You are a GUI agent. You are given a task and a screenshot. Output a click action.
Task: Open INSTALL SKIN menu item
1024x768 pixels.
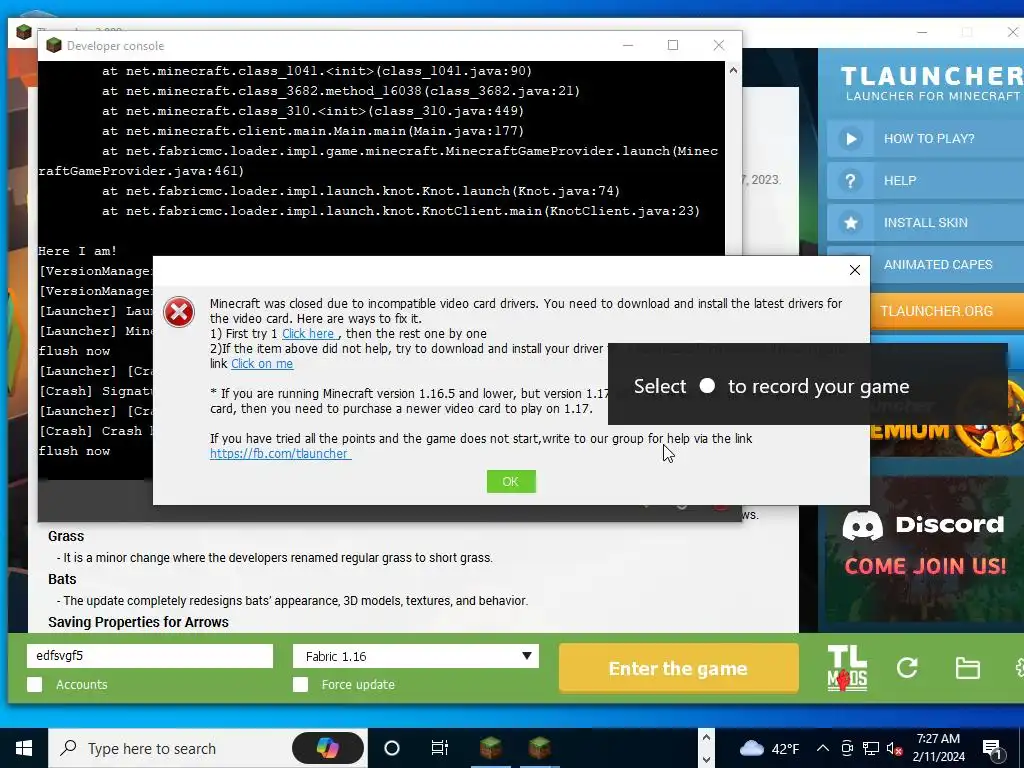[x=925, y=223]
